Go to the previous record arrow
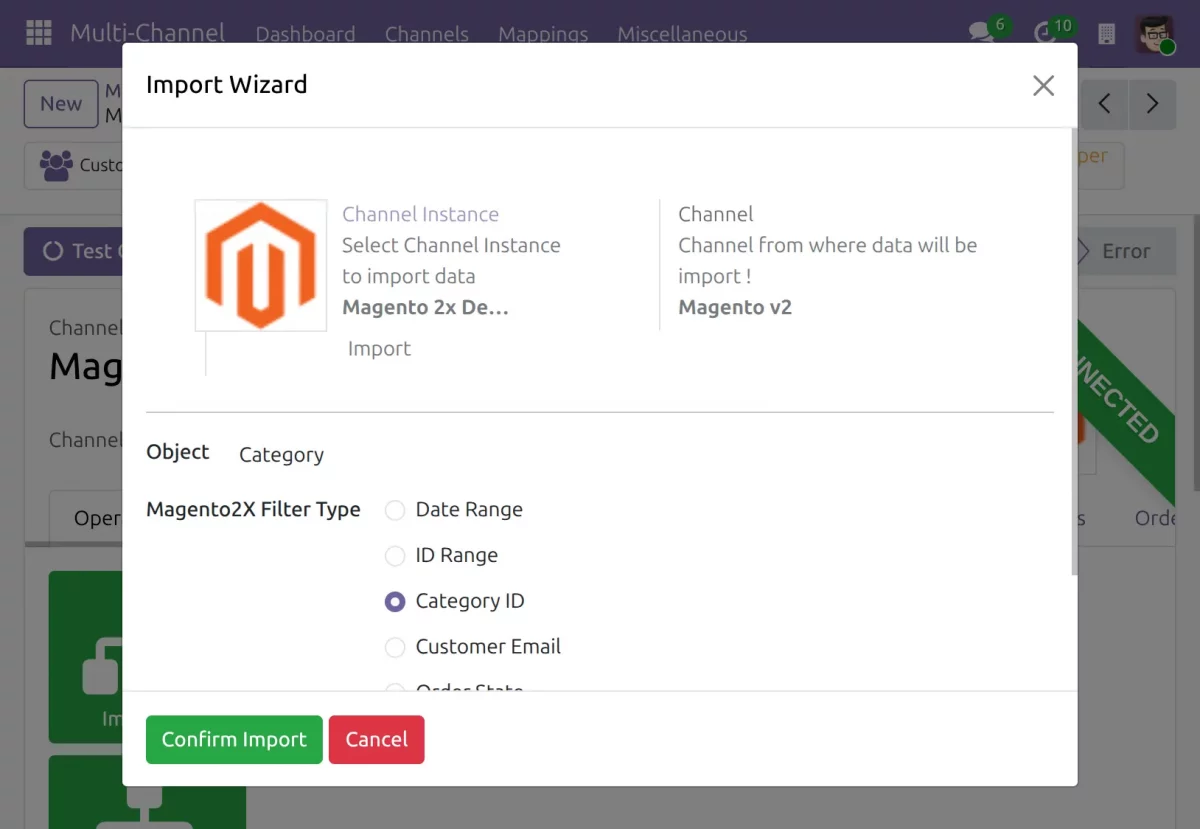This screenshot has width=1200, height=829. (1105, 104)
